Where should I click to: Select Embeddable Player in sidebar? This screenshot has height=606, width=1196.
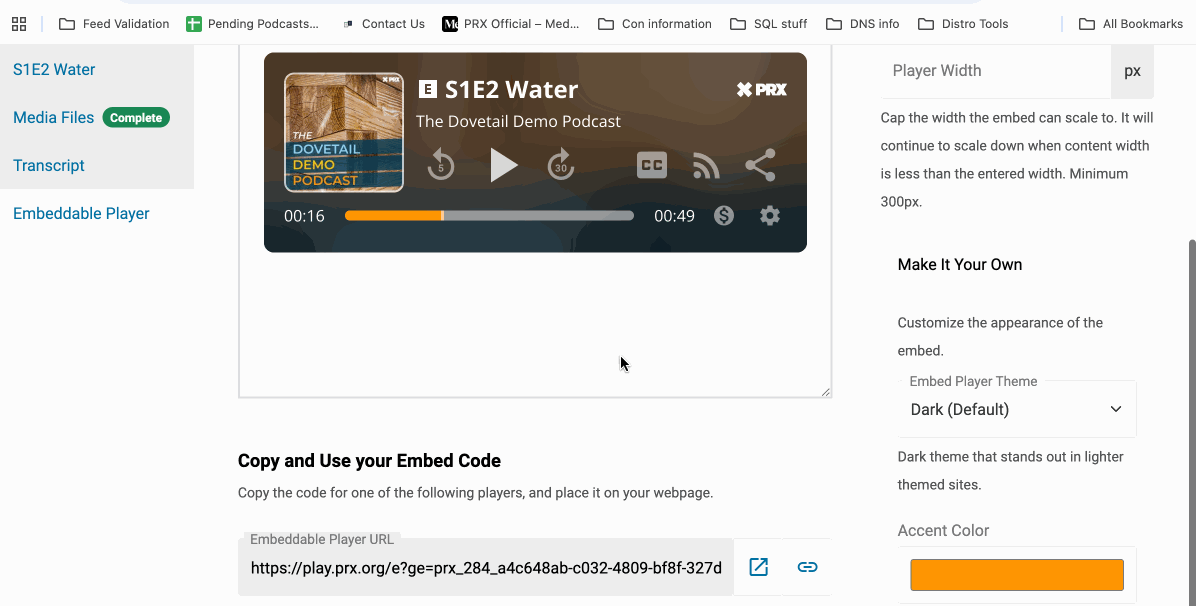(81, 213)
